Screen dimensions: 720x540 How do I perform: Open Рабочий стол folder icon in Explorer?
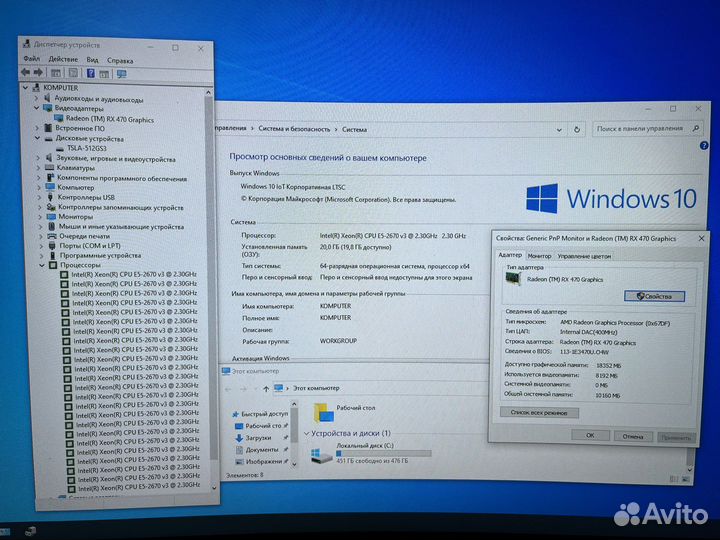click(x=323, y=412)
